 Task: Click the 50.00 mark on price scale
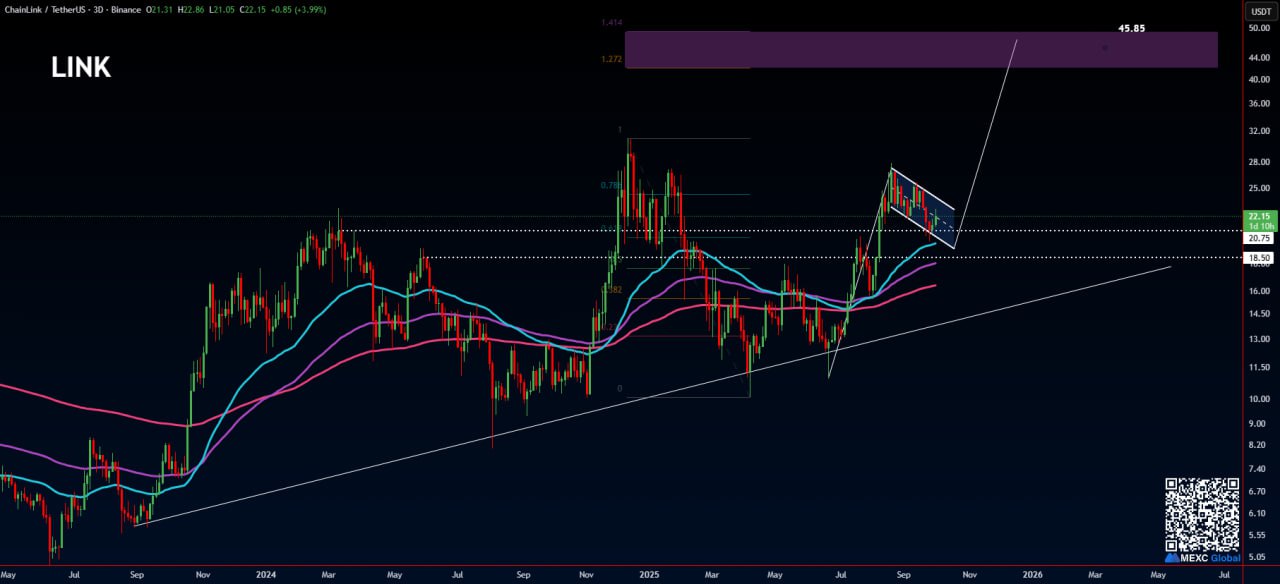click(1258, 28)
